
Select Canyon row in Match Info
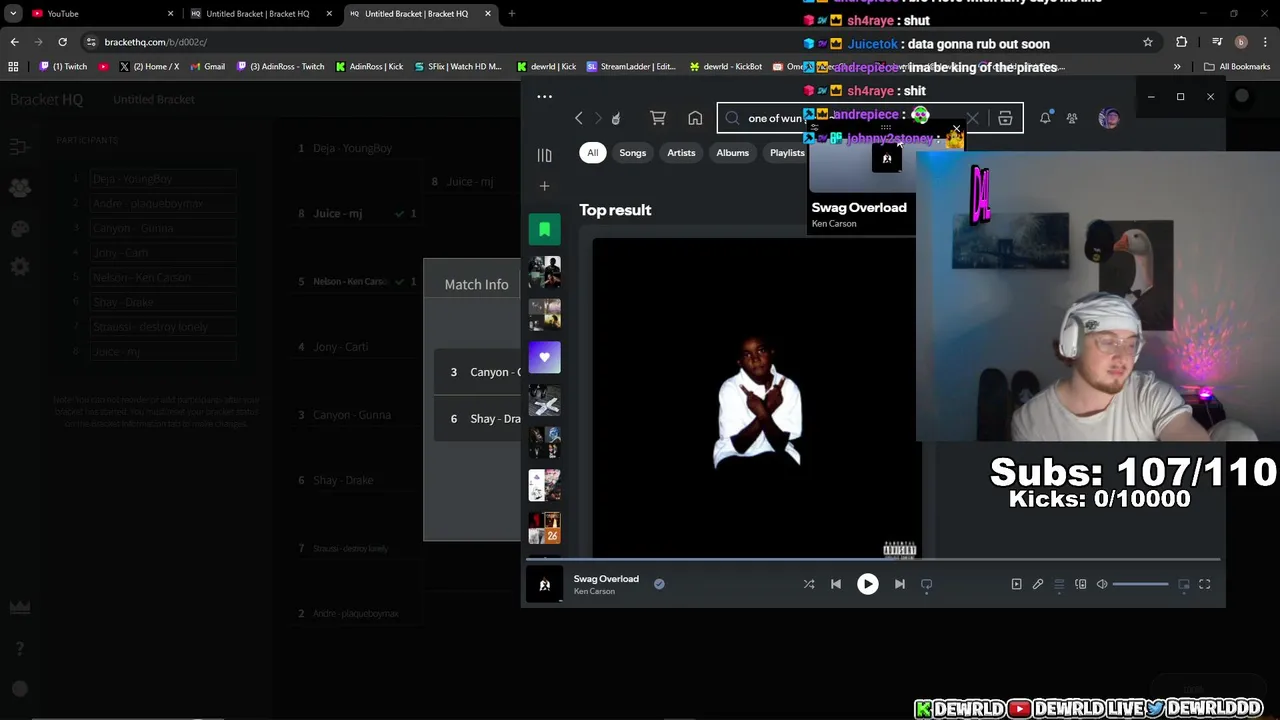point(478,372)
